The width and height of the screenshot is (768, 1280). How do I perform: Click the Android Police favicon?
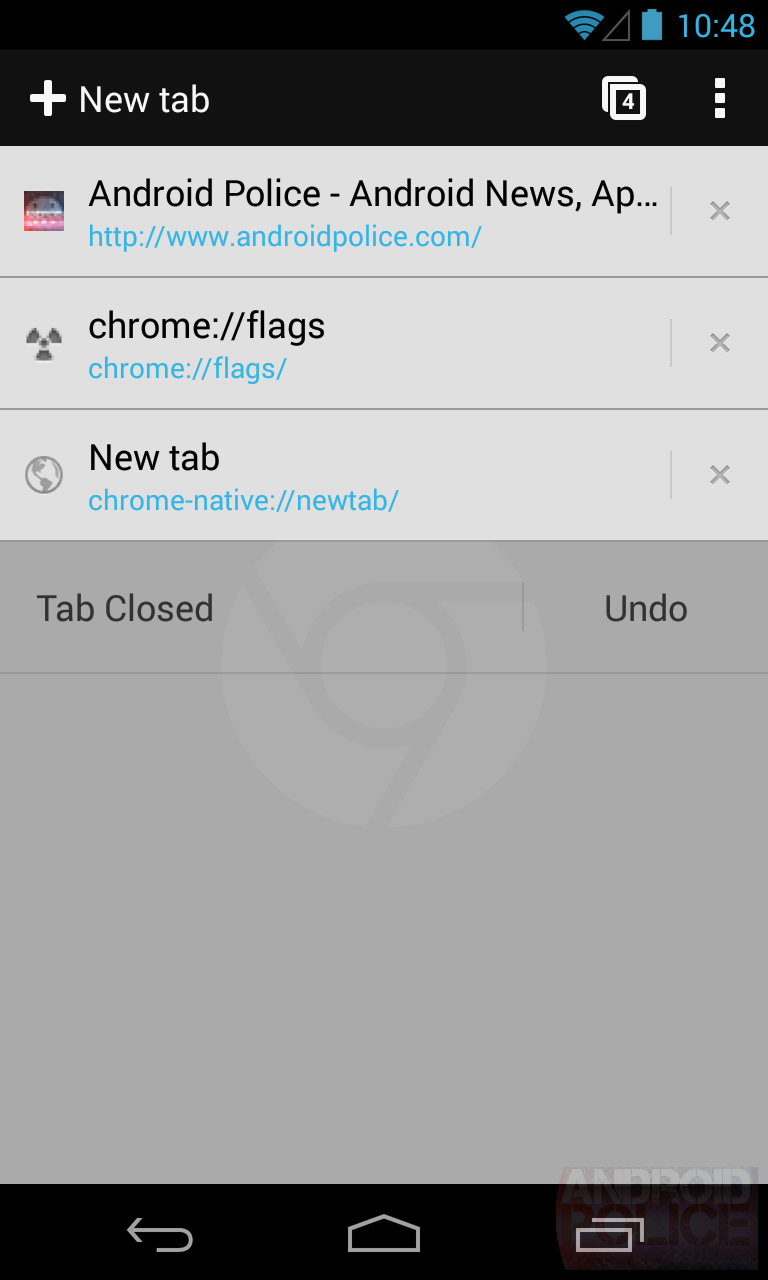pyautogui.click(x=44, y=211)
